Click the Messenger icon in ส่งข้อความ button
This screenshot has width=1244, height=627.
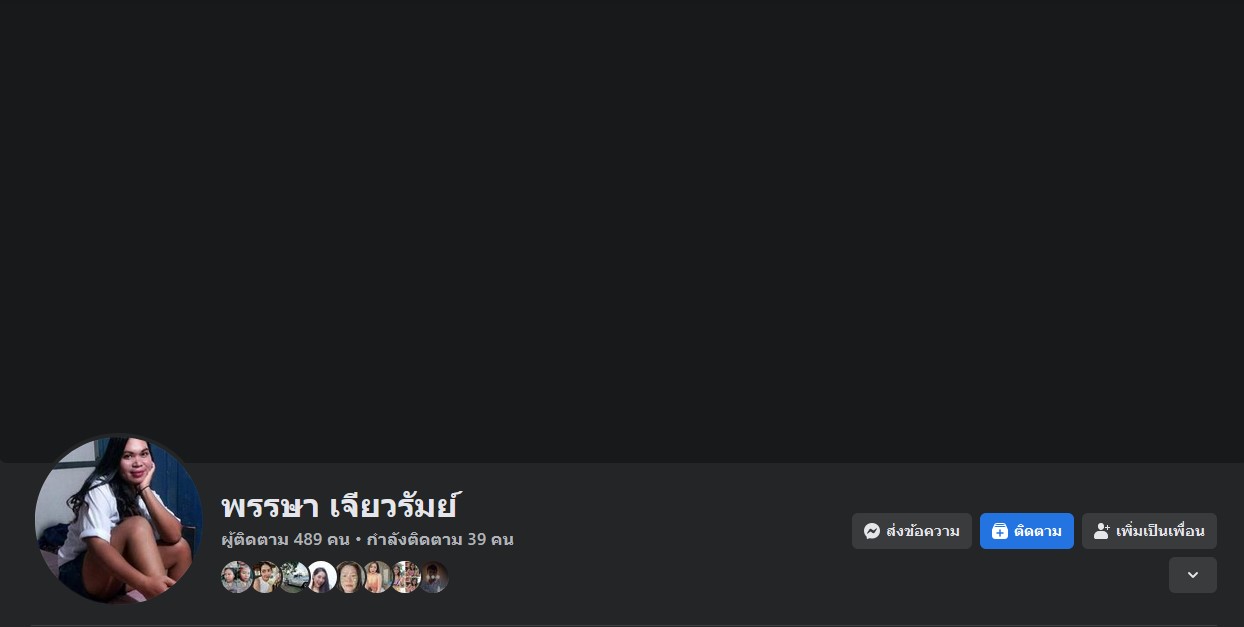872,531
